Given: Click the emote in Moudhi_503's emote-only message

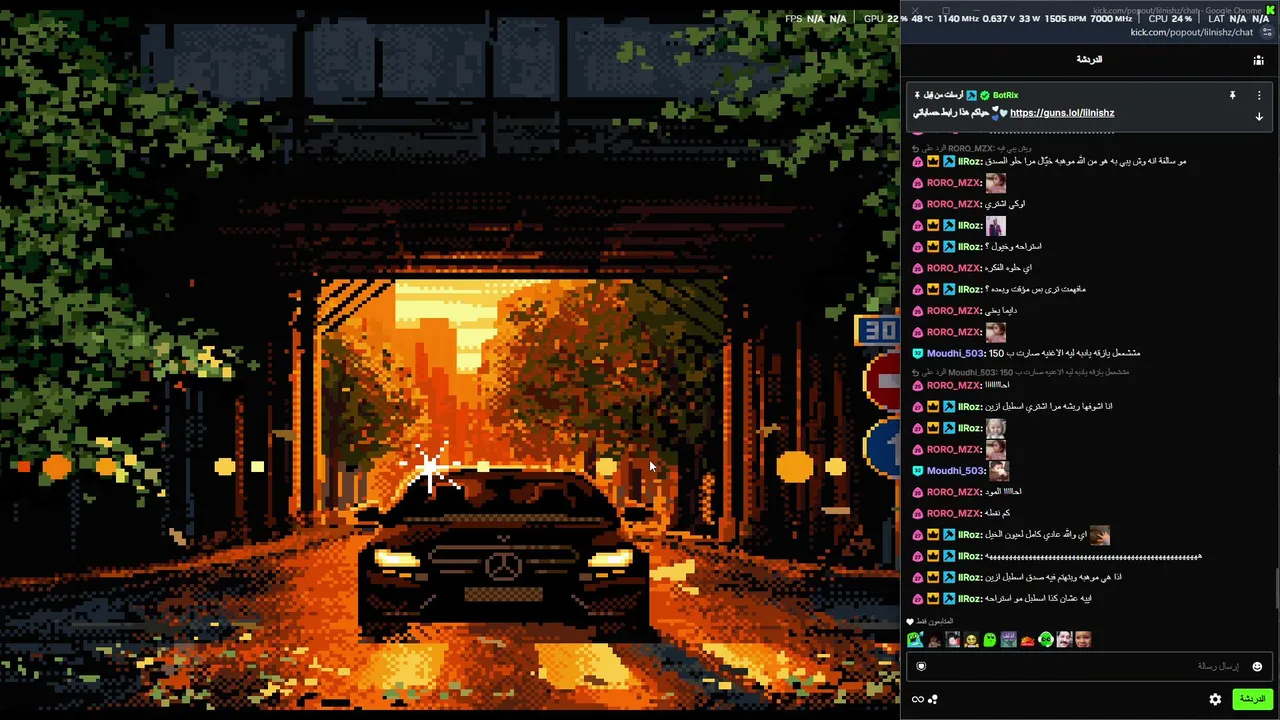Looking at the screenshot, I should click(x=998, y=471).
